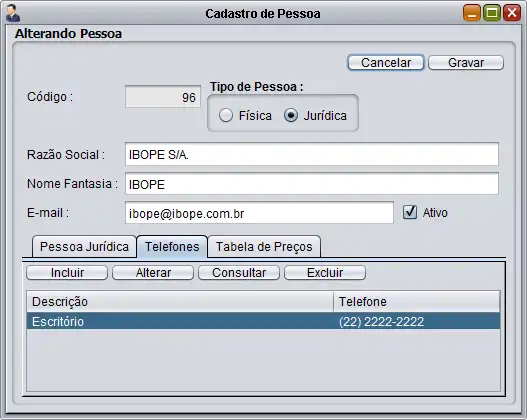Delete the phone with the Excluir button

[x=325, y=273]
